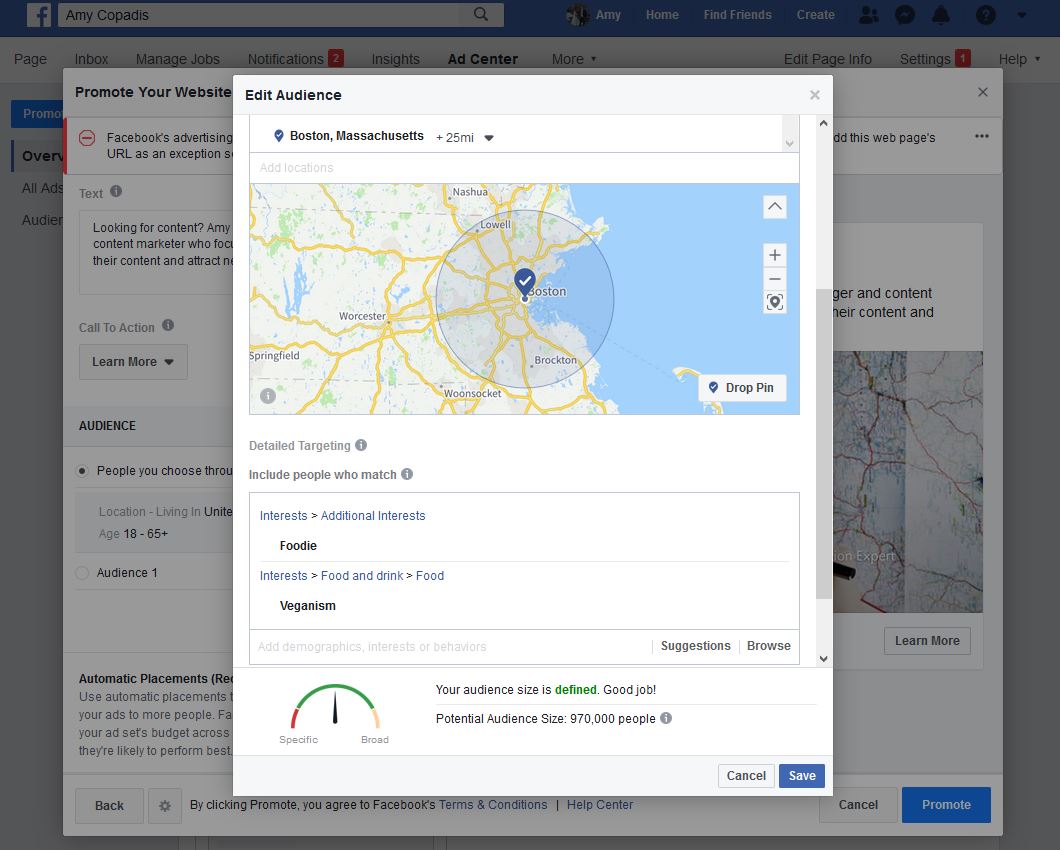Click Find Friends in the top bar
This screenshot has height=850, width=1060.
pos(737,15)
